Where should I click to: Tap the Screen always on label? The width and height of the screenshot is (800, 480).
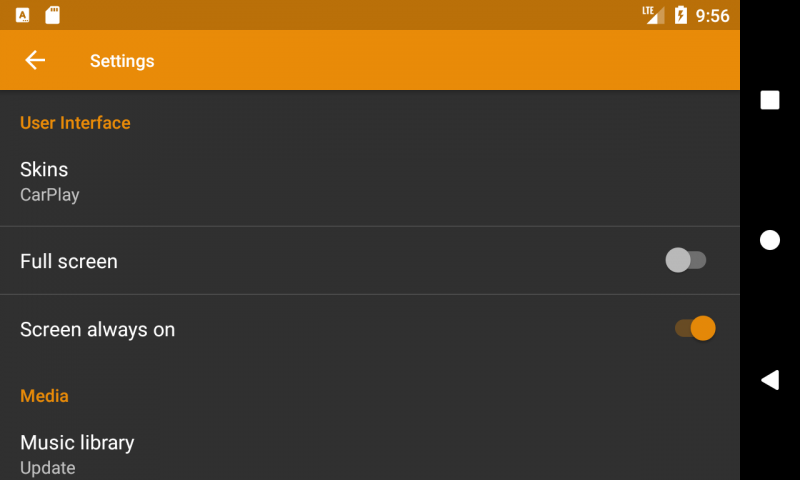(x=97, y=329)
